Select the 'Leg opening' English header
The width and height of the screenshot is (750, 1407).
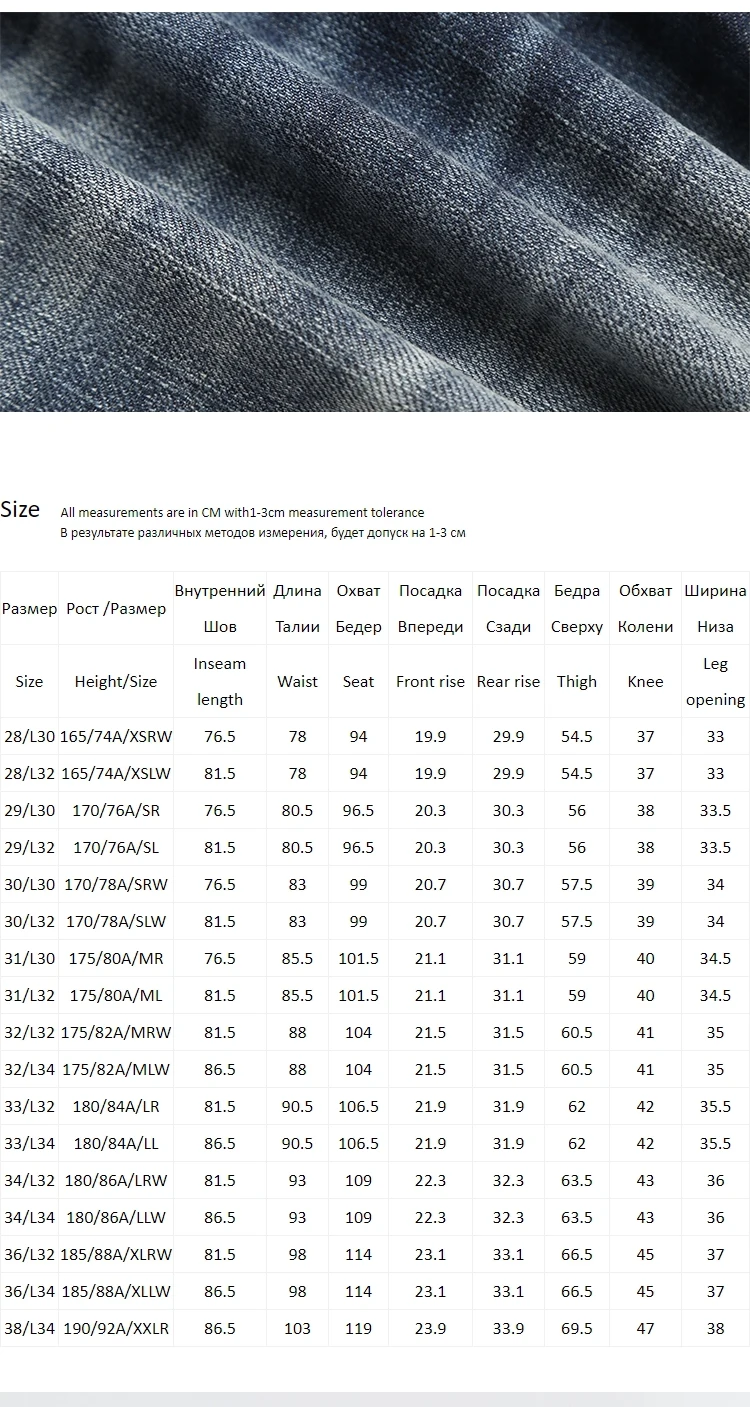pos(716,681)
